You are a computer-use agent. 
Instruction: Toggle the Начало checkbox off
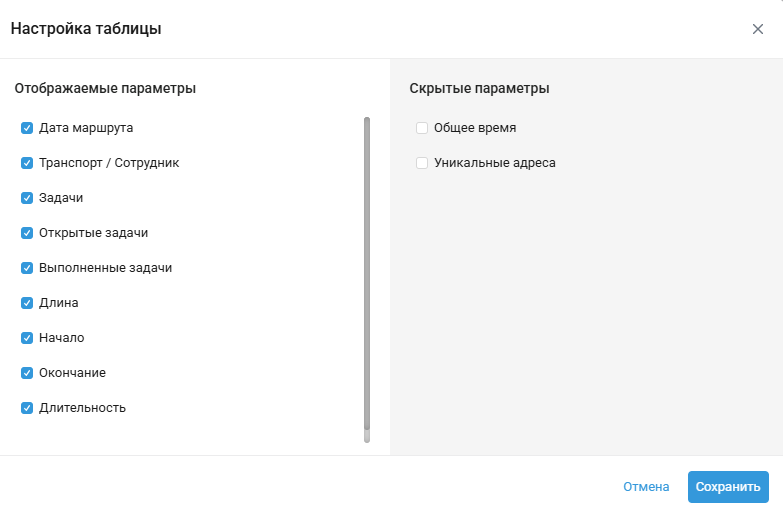pyautogui.click(x=27, y=338)
